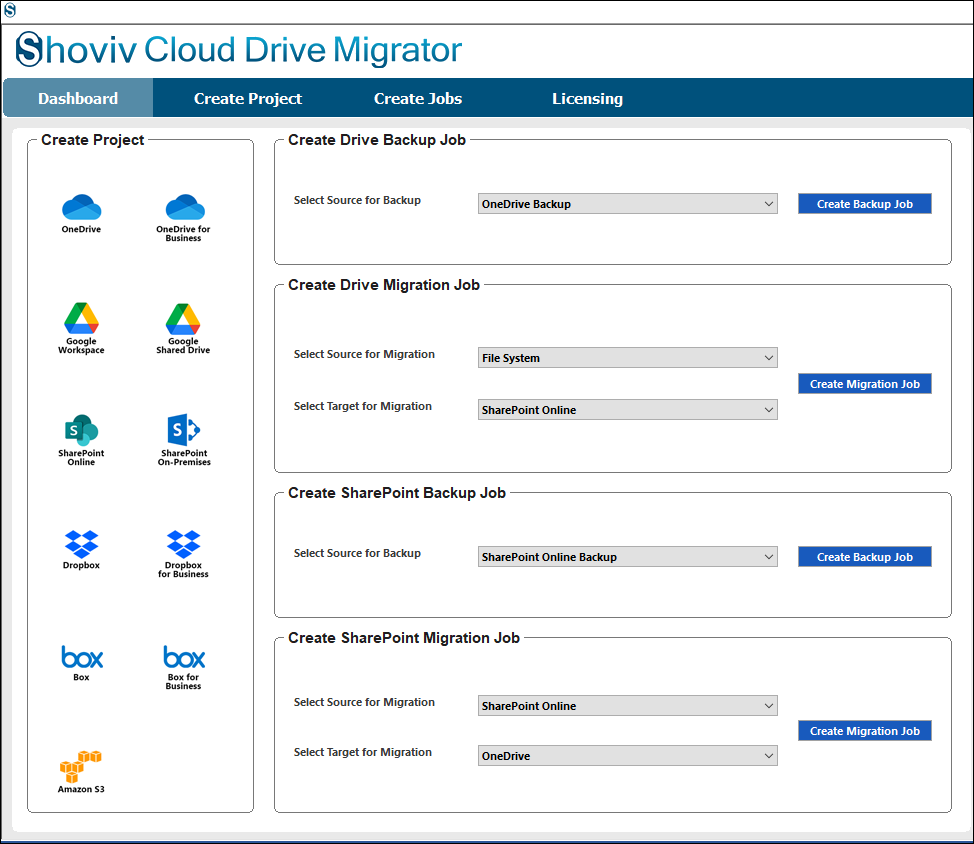This screenshot has width=974, height=844.
Task: Click Create Migration Job for Drive Migration
Action: (865, 384)
